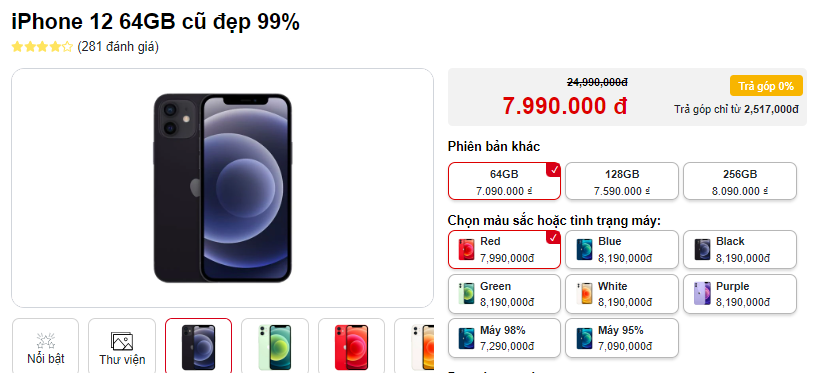Select the White color option
816x373 pixels.
(x=622, y=294)
